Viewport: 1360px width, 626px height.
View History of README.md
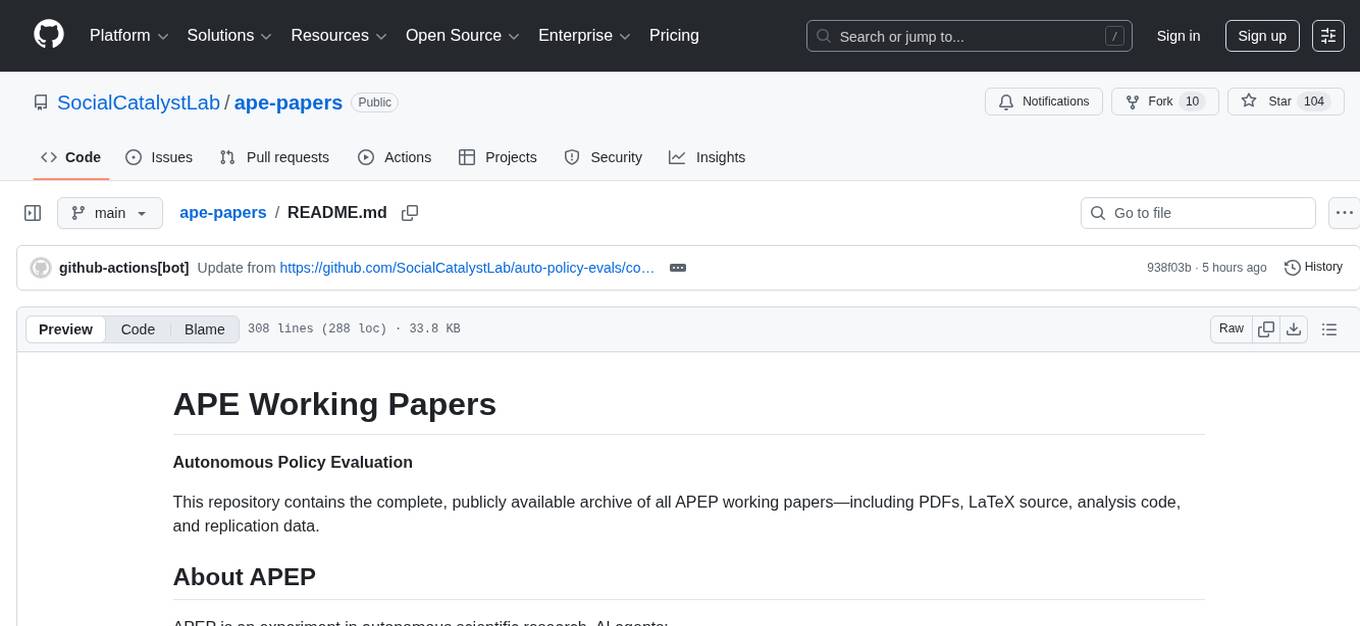(x=1313, y=267)
